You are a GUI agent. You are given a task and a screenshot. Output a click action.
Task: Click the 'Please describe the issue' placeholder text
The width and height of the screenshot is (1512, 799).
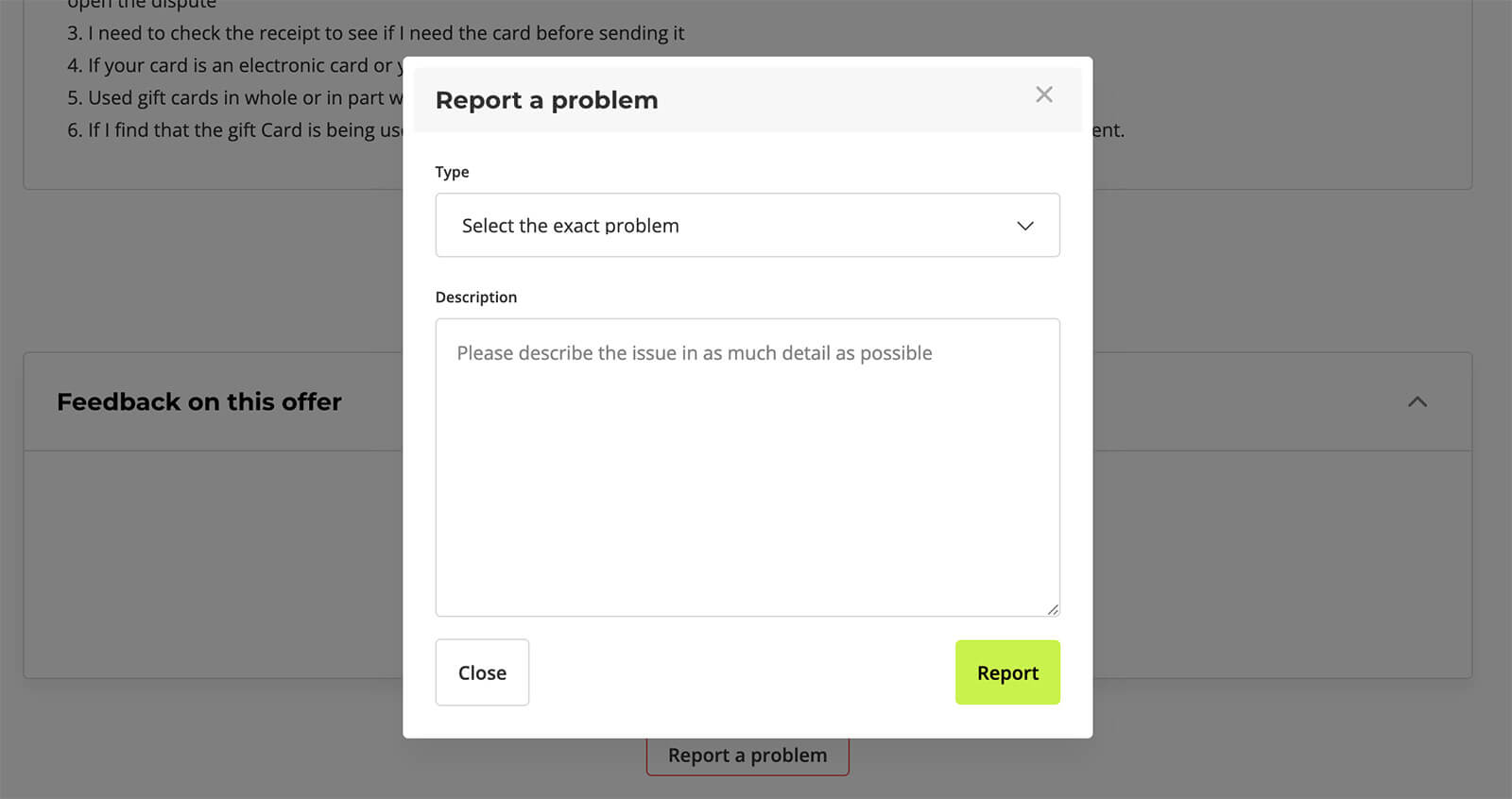(x=694, y=353)
